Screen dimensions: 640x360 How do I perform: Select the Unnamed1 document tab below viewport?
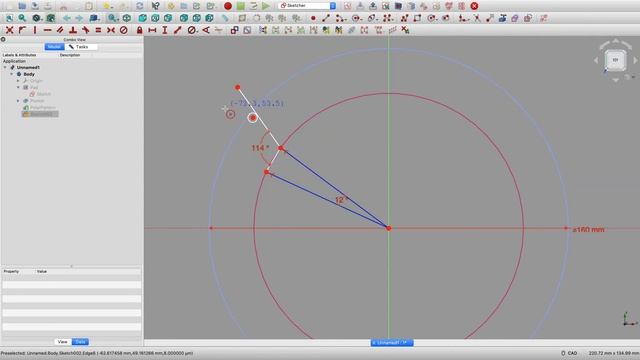coord(392,342)
